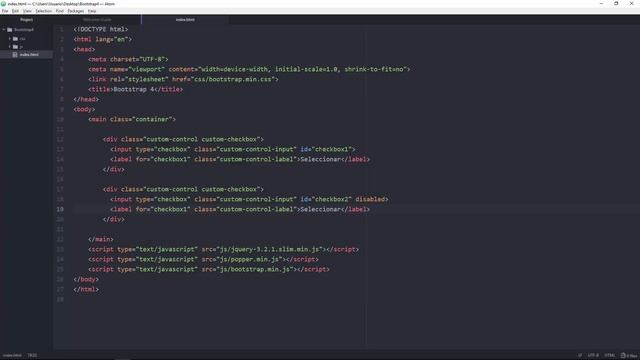This screenshot has width=640, height=360.
Task: Open the Edit menu
Action: click(x=15, y=11)
